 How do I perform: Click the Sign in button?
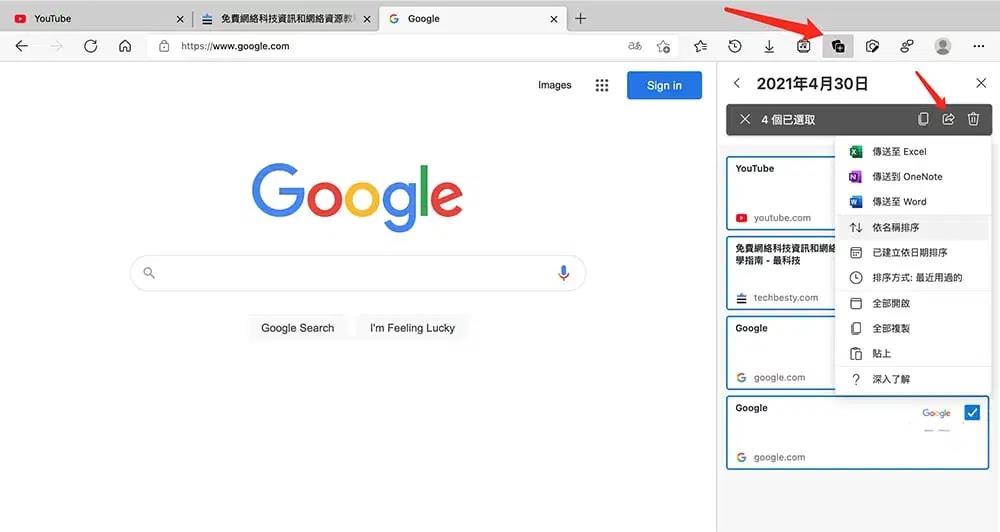tap(664, 85)
